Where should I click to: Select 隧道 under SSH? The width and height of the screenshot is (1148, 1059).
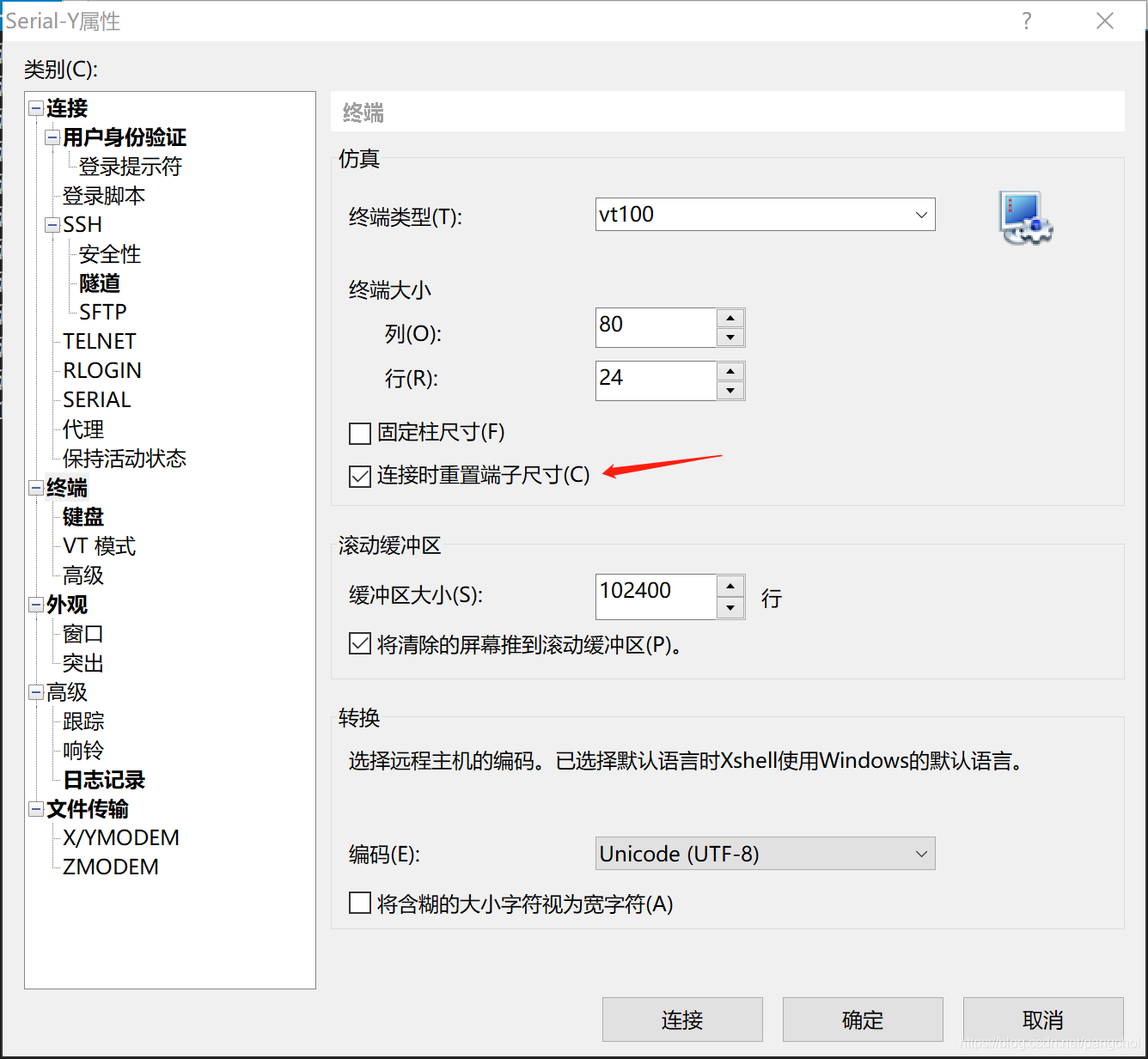[99, 283]
